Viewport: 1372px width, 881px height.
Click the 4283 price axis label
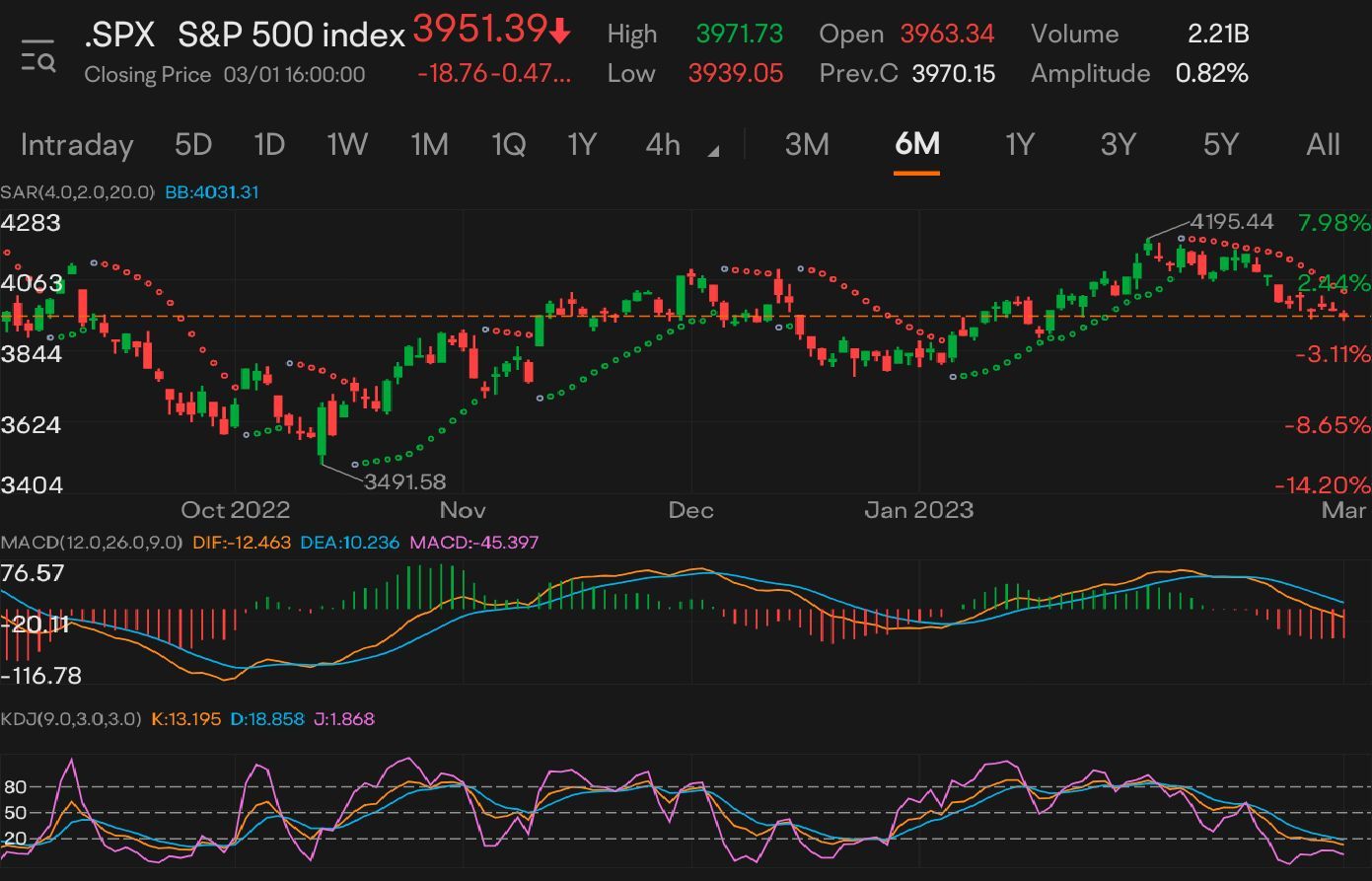31,223
